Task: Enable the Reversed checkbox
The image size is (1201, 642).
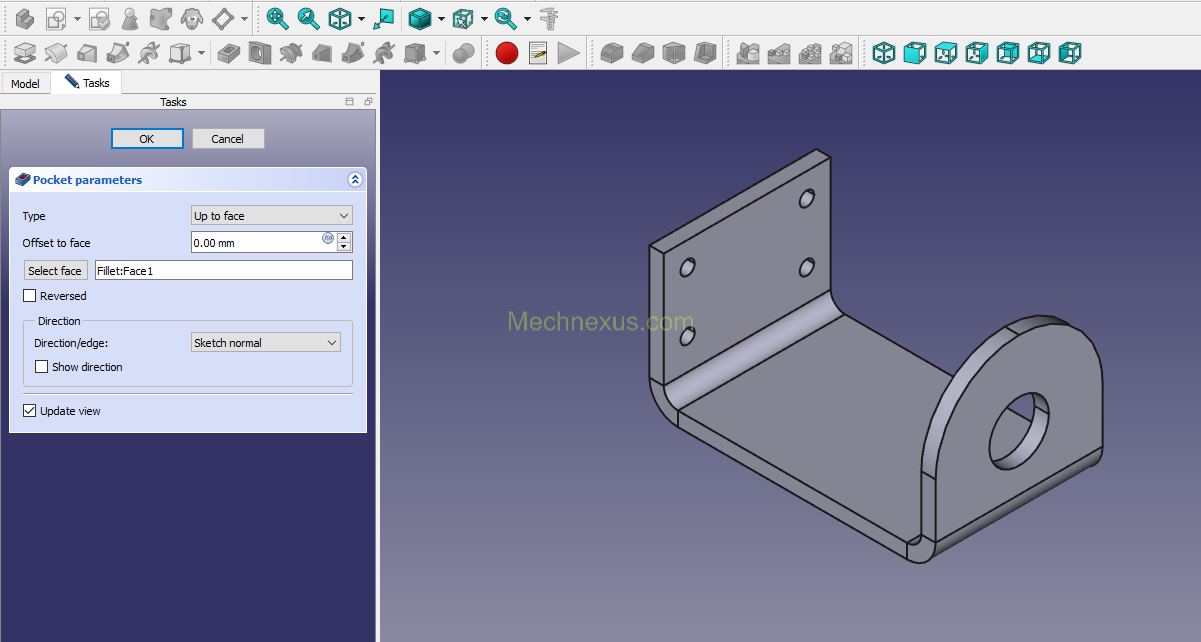Action: [29, 296]
